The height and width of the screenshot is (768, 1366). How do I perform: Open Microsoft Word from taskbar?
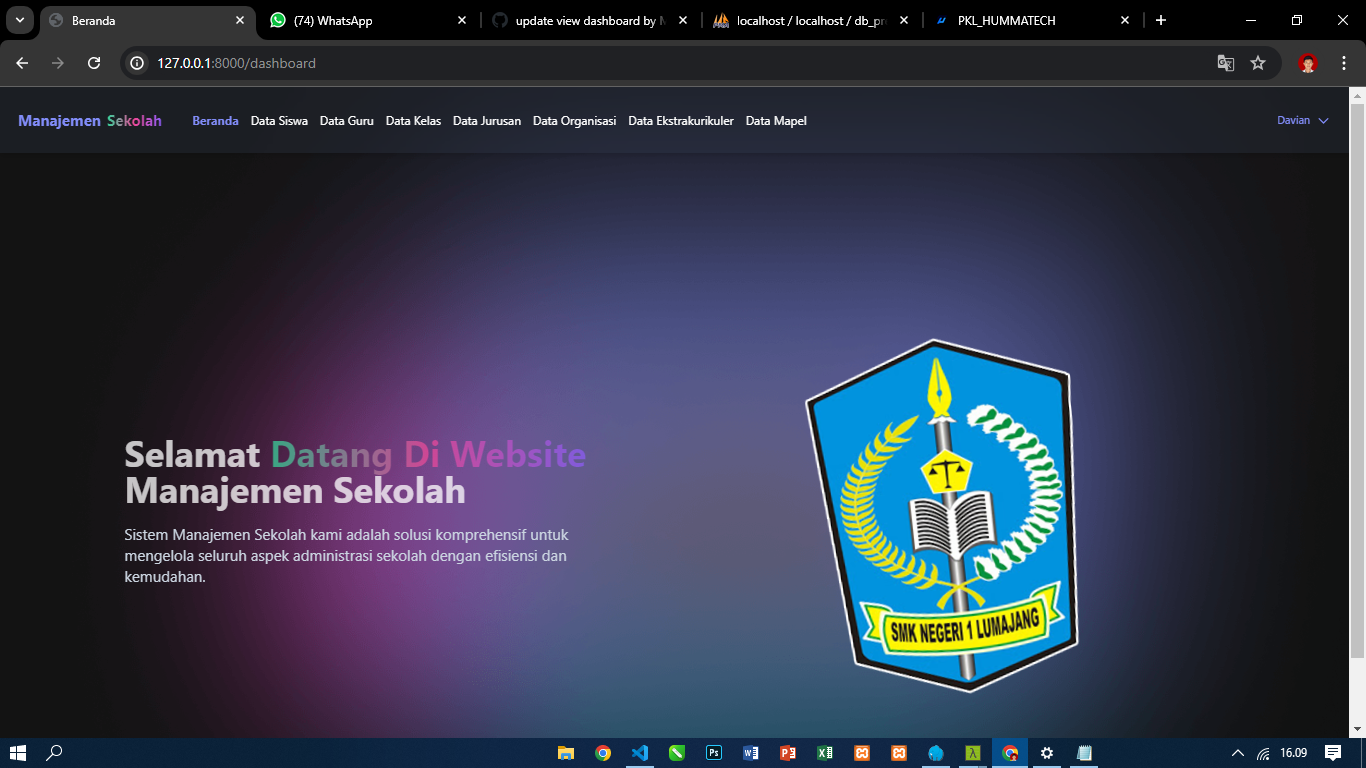(751, 753)
